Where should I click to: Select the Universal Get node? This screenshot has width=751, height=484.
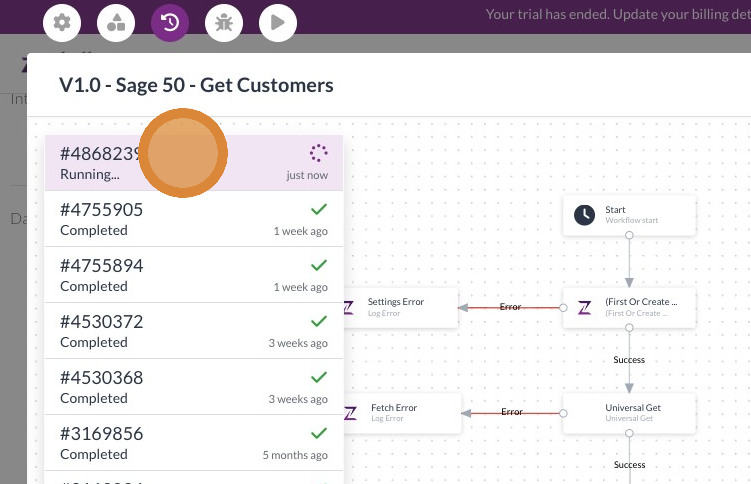(629, 413)
